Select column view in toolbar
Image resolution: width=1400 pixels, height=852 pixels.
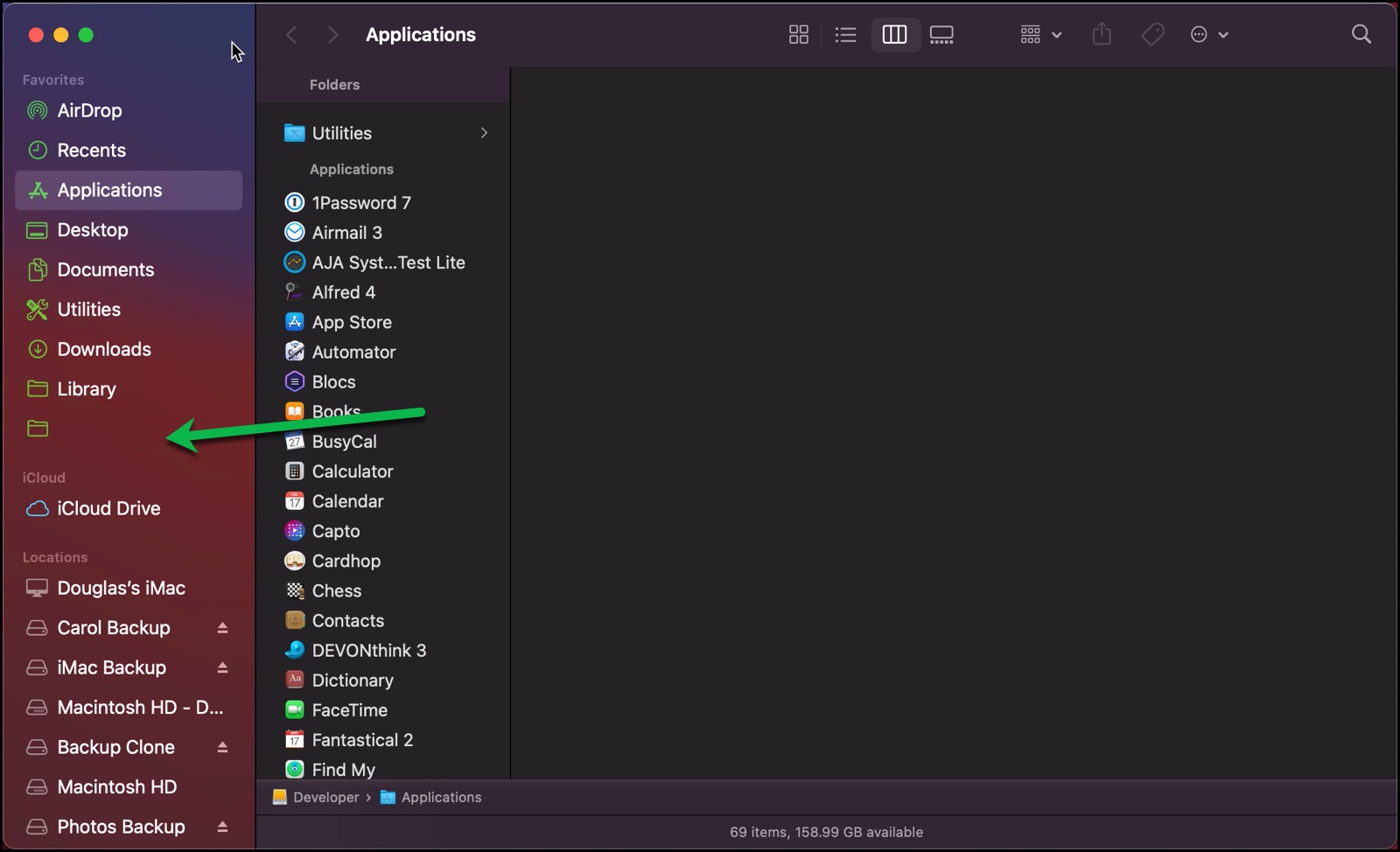pyautogui.click(x=894, y=34)
